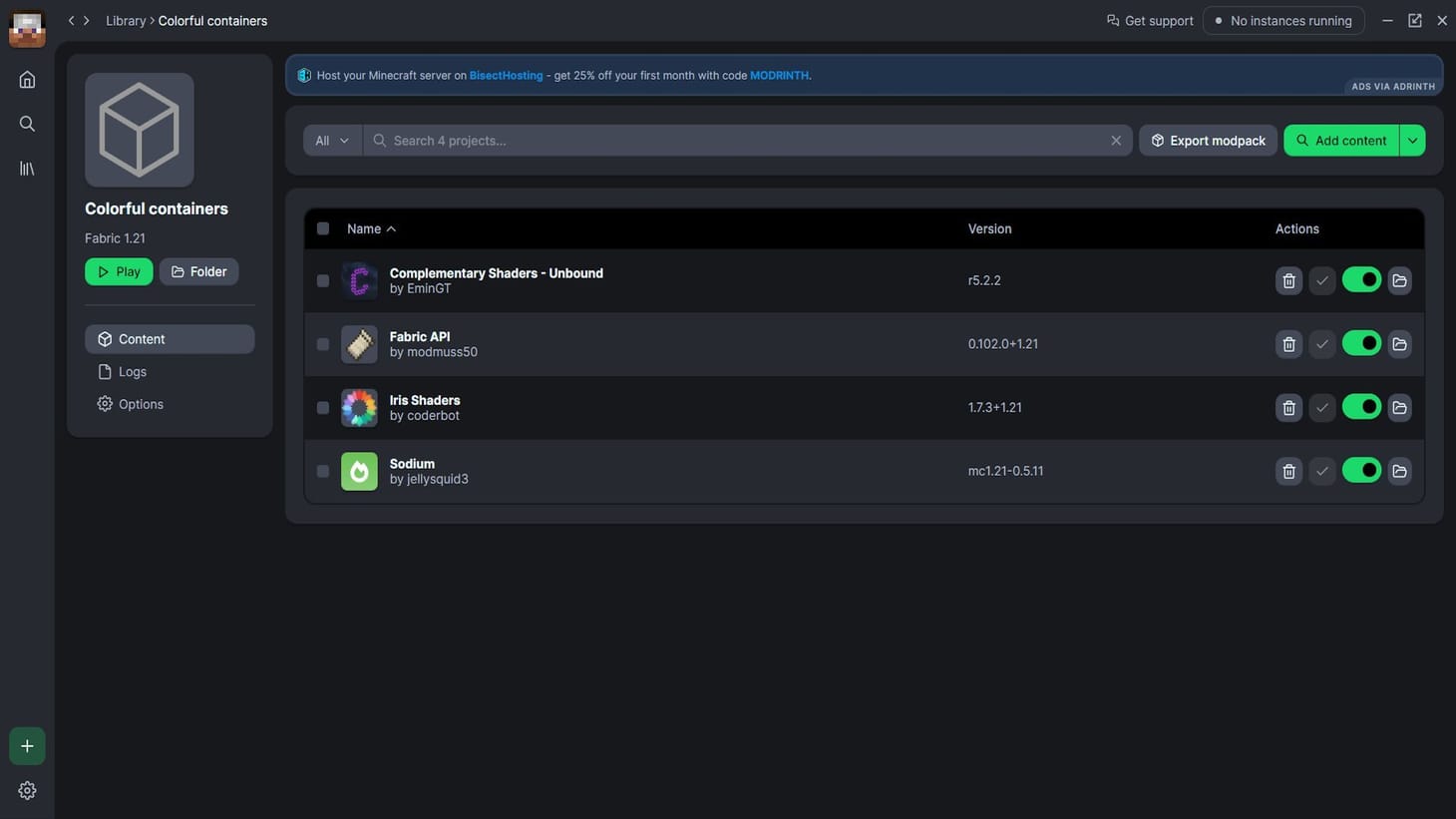Open the All filter dropdown
This screenshot has width=1456, height=819.
[332, 141]
